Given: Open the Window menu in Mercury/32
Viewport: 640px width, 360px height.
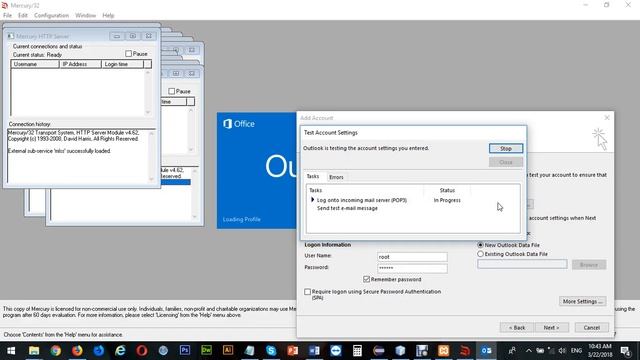Looking at the screenshot, I should coord(85,15).
